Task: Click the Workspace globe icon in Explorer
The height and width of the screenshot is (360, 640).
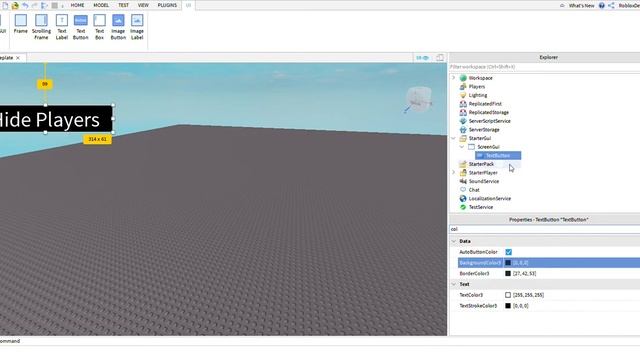Action: (x=463, y=78)
